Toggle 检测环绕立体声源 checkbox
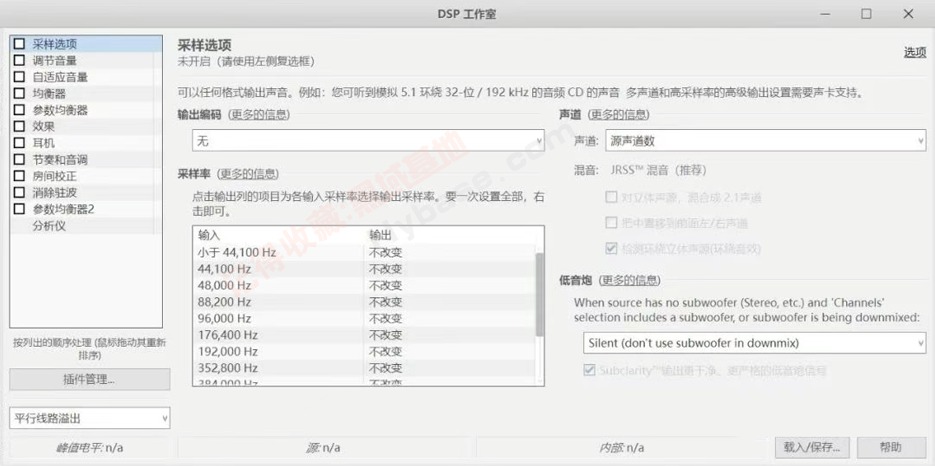 pos(611,249)
